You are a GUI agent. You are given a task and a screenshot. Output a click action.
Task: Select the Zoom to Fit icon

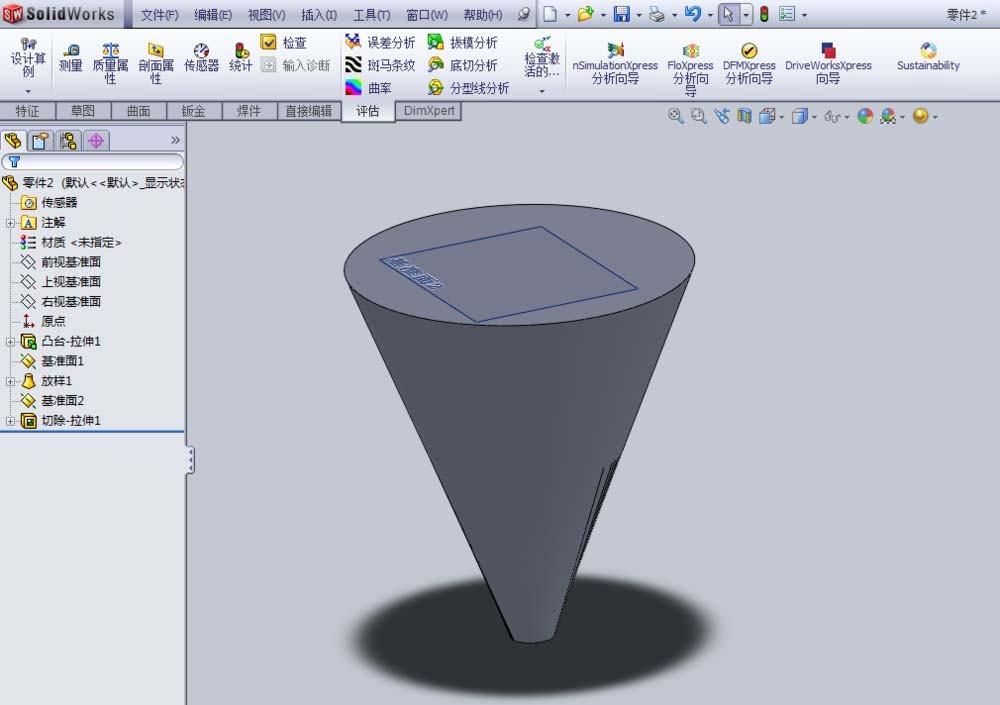(675, 115)
